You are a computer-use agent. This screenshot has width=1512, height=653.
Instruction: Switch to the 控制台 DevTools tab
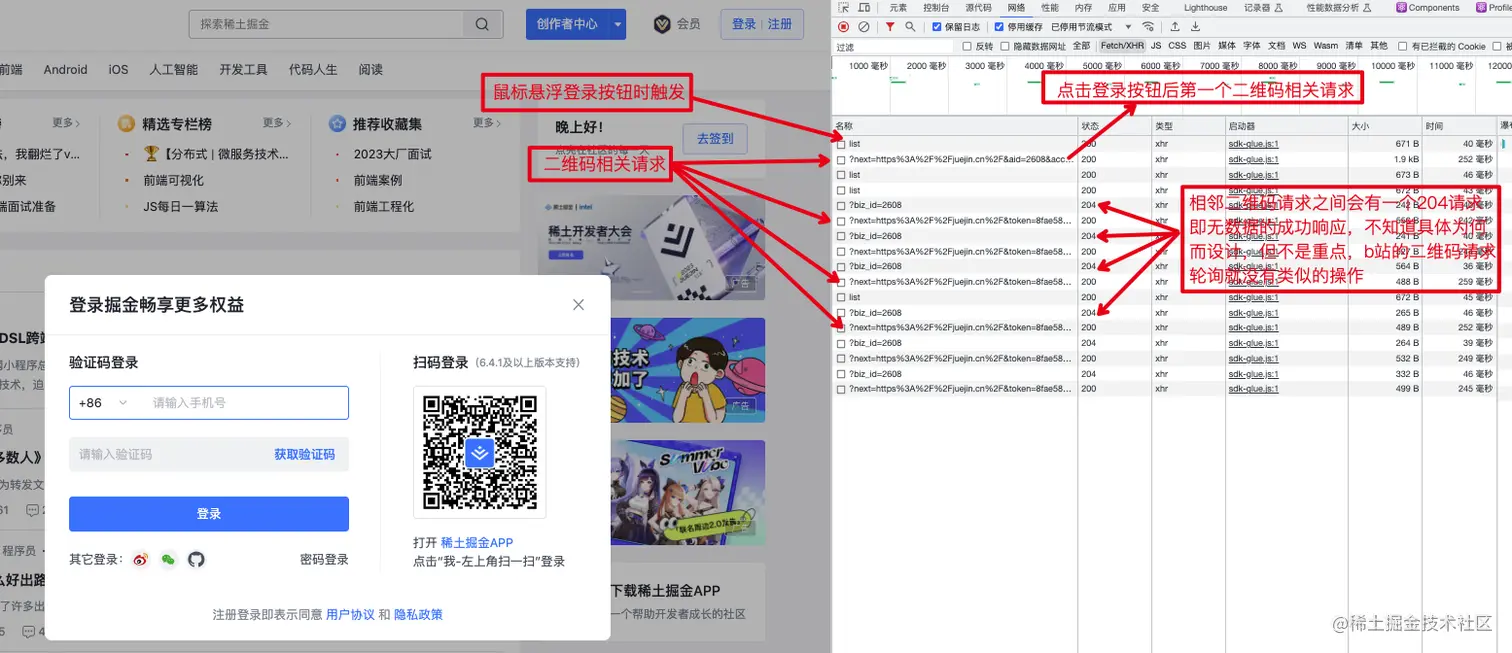pos(935,7)
